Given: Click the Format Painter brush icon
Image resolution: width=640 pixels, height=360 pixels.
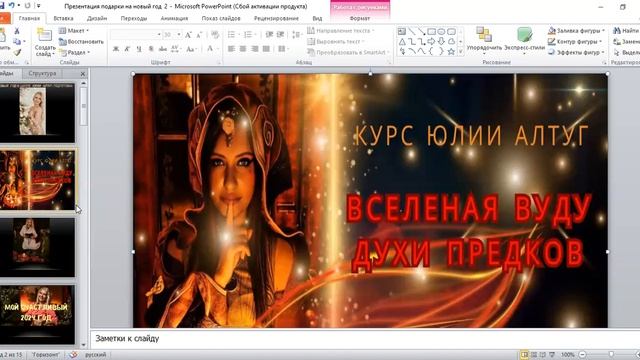Looking at the screenshot, I should coord(17,52).
